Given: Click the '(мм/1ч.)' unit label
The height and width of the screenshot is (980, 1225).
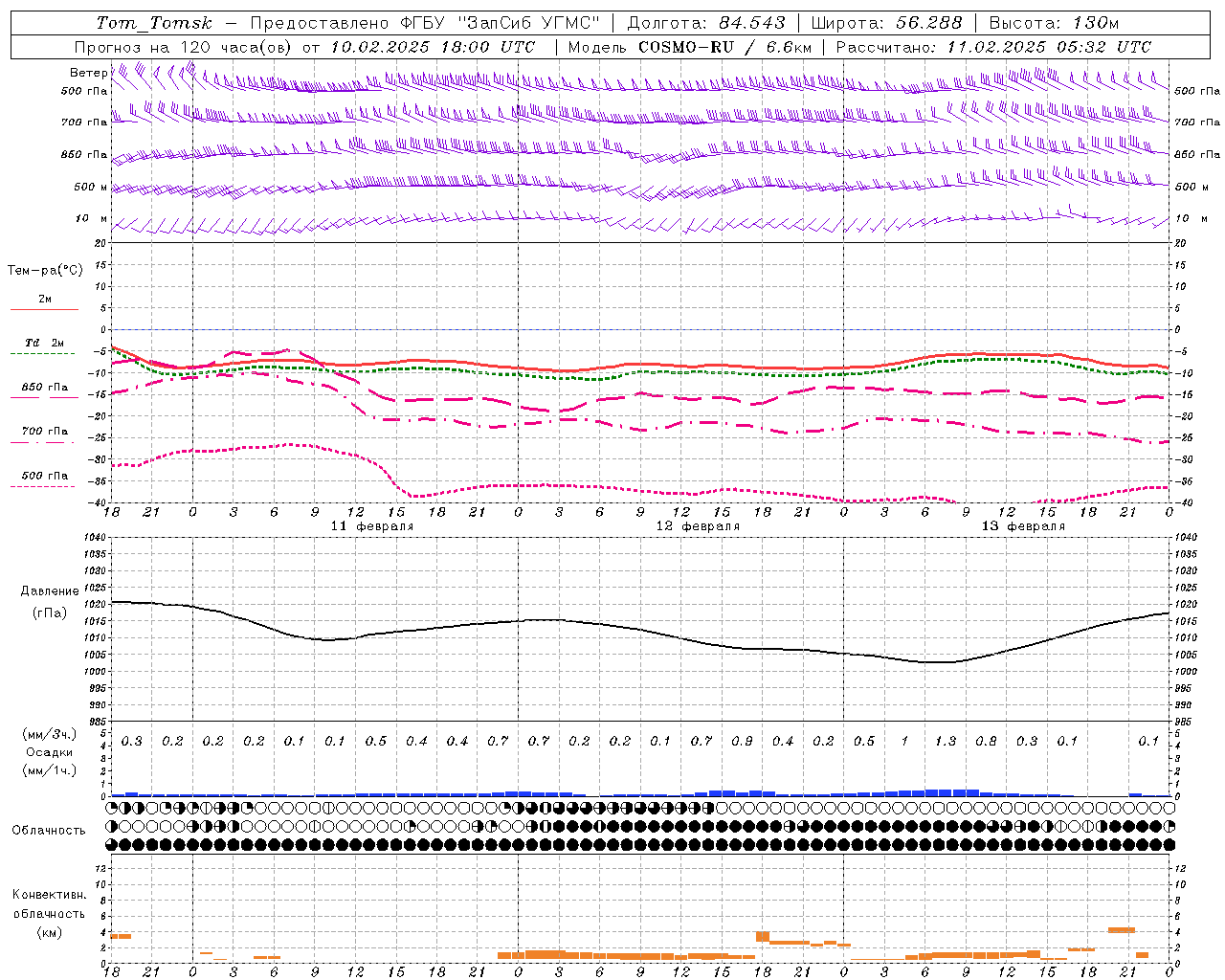Looking at the screenshot, I should coord(50,770).
